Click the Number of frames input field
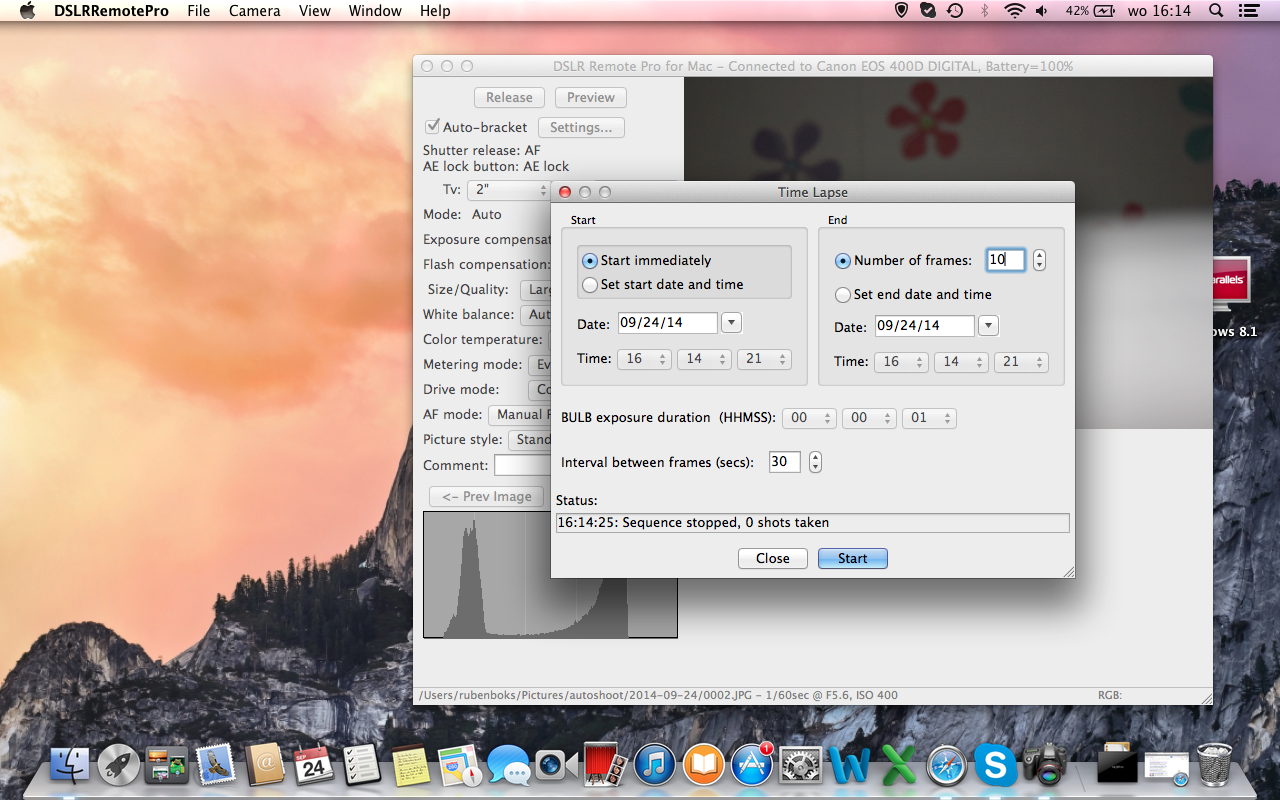 click(x=1005, y=260)
